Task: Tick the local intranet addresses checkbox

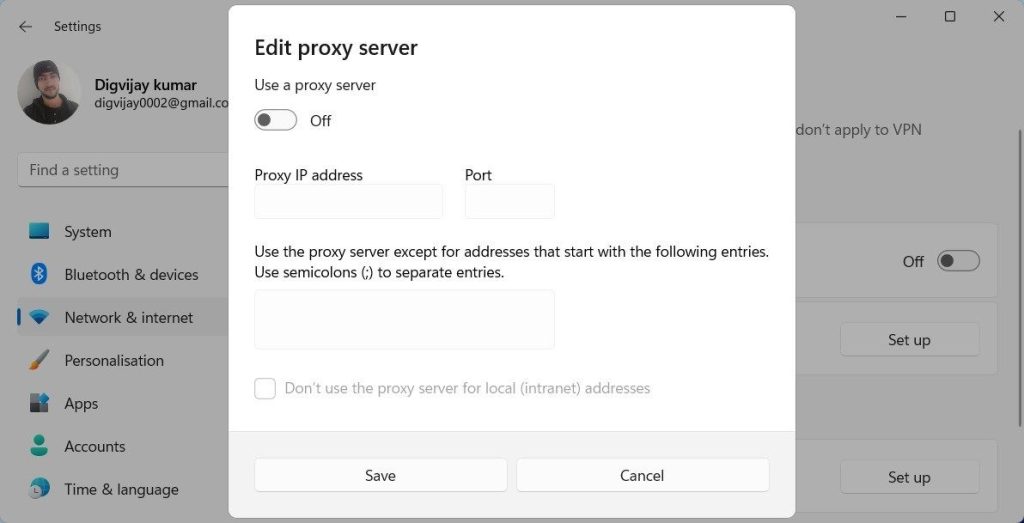Action: point(265,388)
